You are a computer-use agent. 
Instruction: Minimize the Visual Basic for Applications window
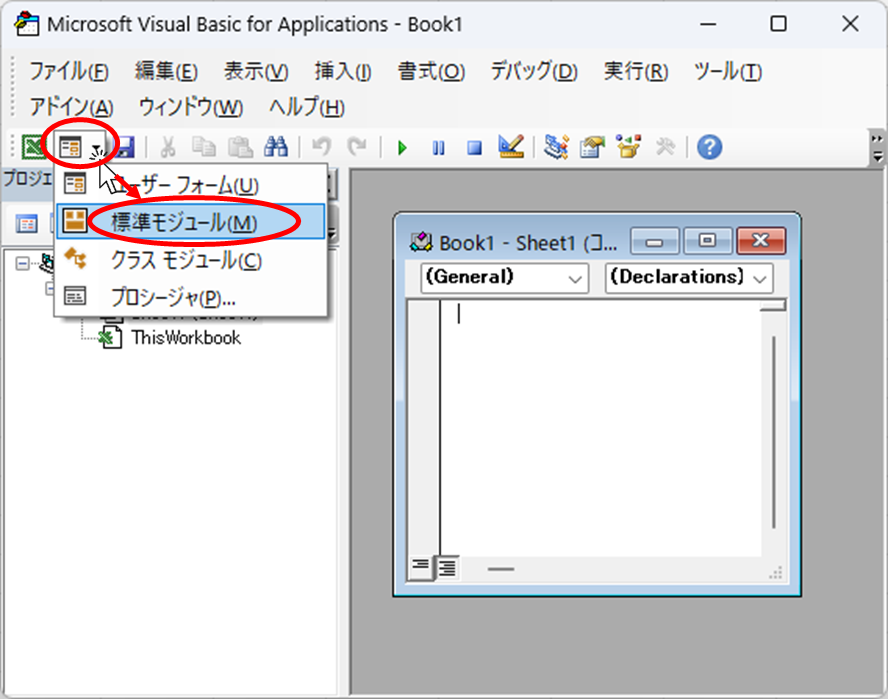point(708,24)
